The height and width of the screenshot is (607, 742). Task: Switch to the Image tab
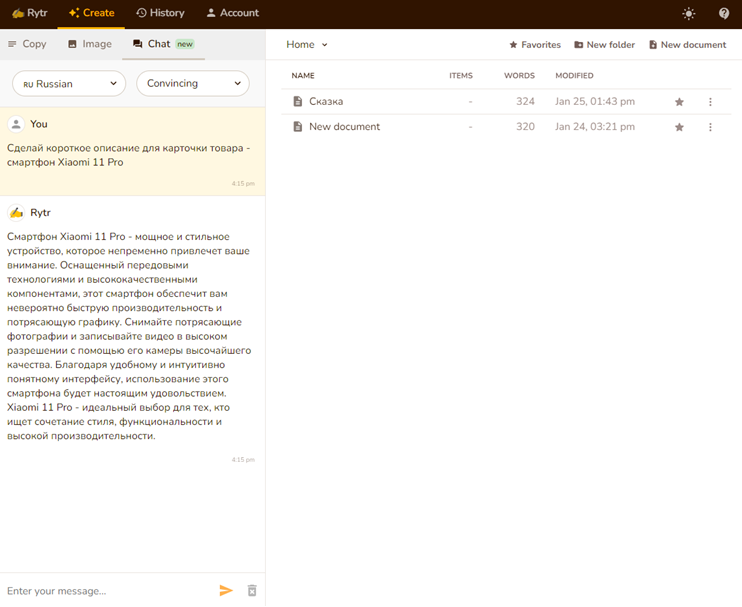tap(90, 44)
